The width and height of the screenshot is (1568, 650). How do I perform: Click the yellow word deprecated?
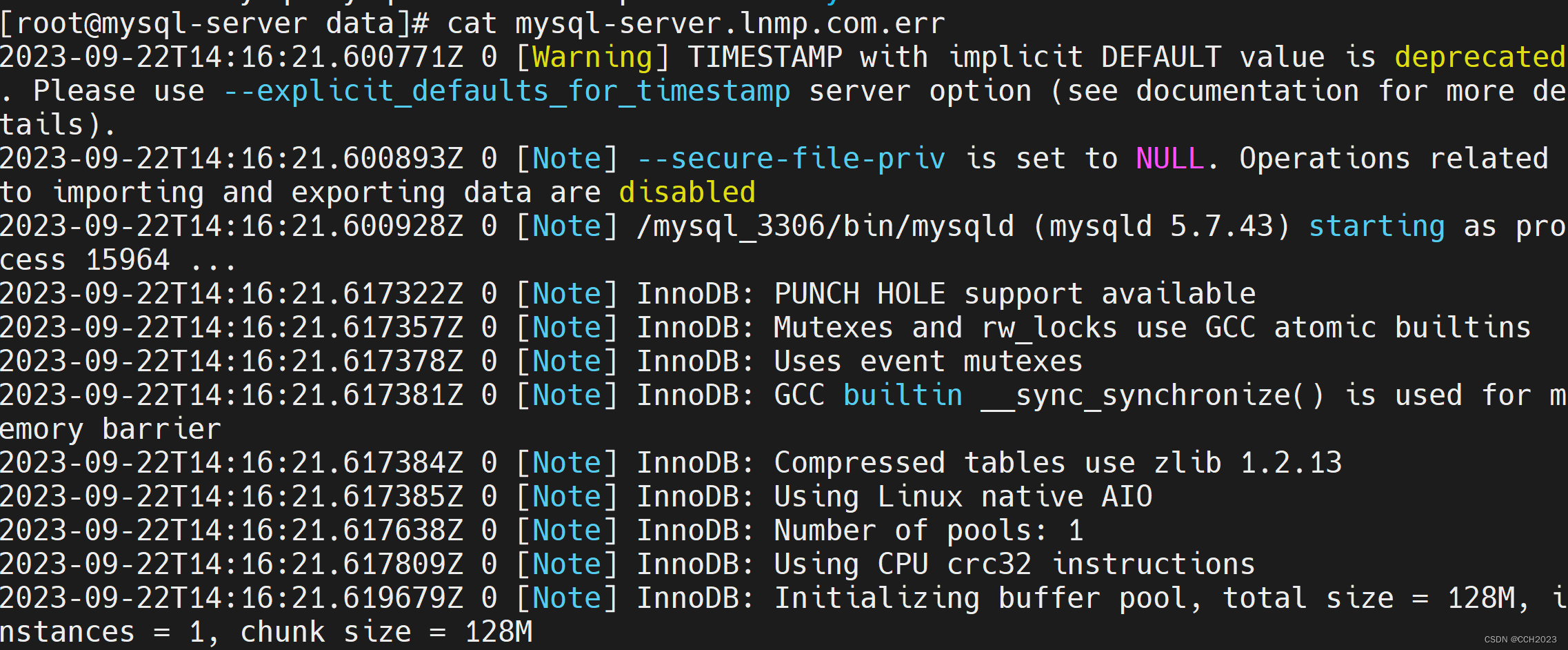click(1480, 57)
